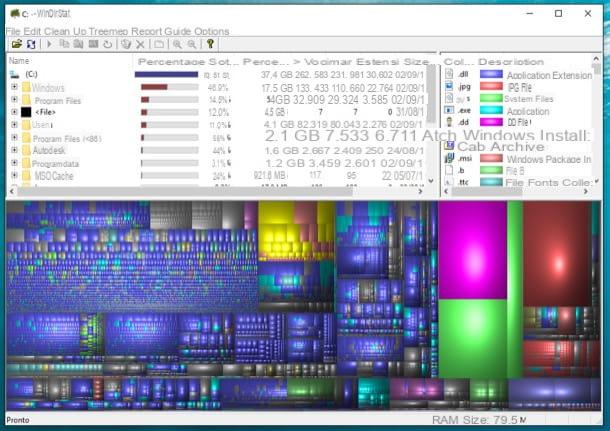Click the Windows folder icon

click(x=26, y=87)
